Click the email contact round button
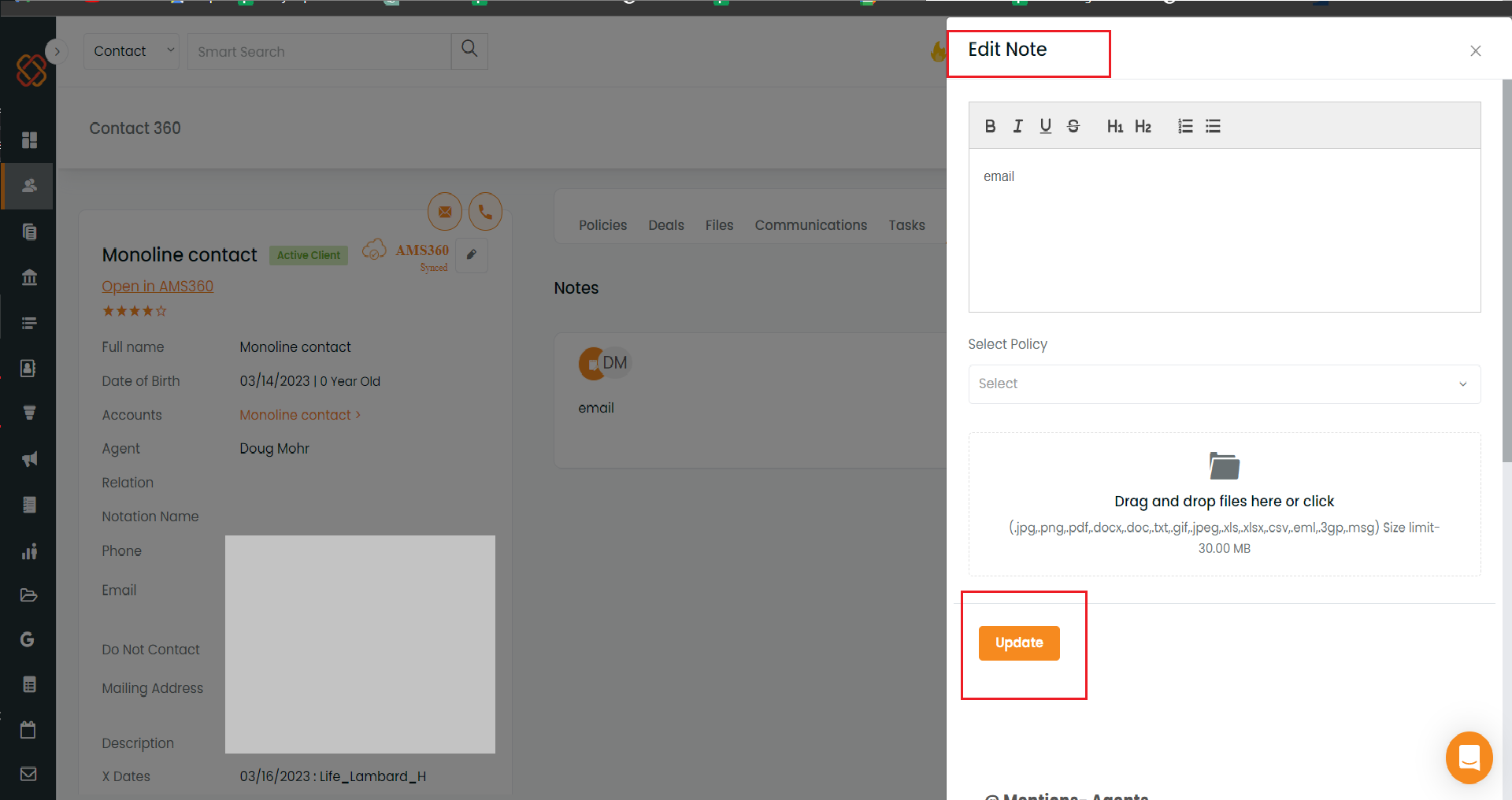 445,212
